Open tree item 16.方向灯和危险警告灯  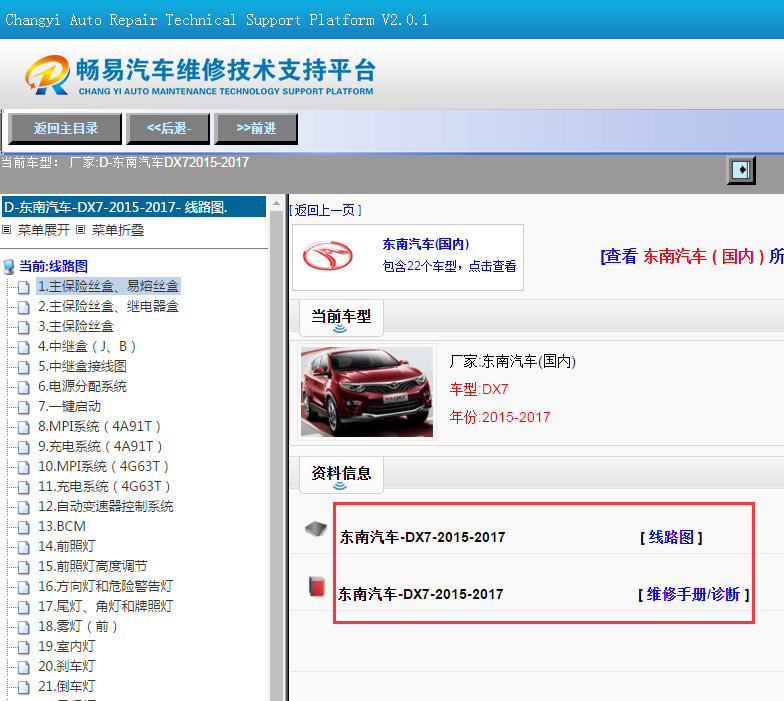(106, 586)
